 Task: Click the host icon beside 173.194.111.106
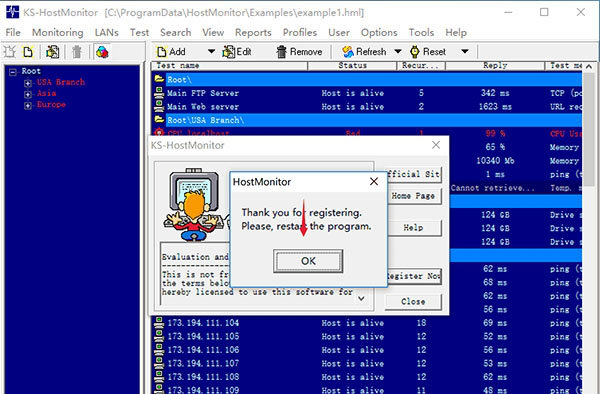pyautogui.click(x=159, y=350)
